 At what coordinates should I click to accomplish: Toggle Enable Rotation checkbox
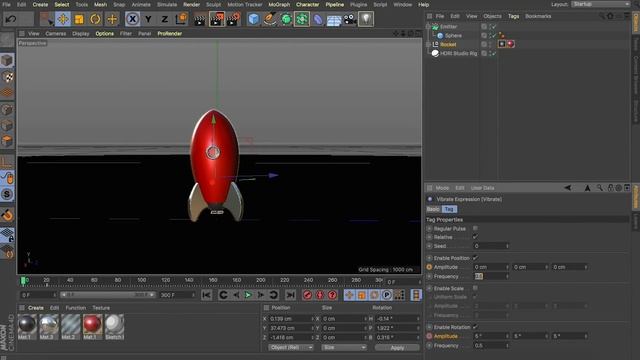pyautogui.click(x=475, y=327)
